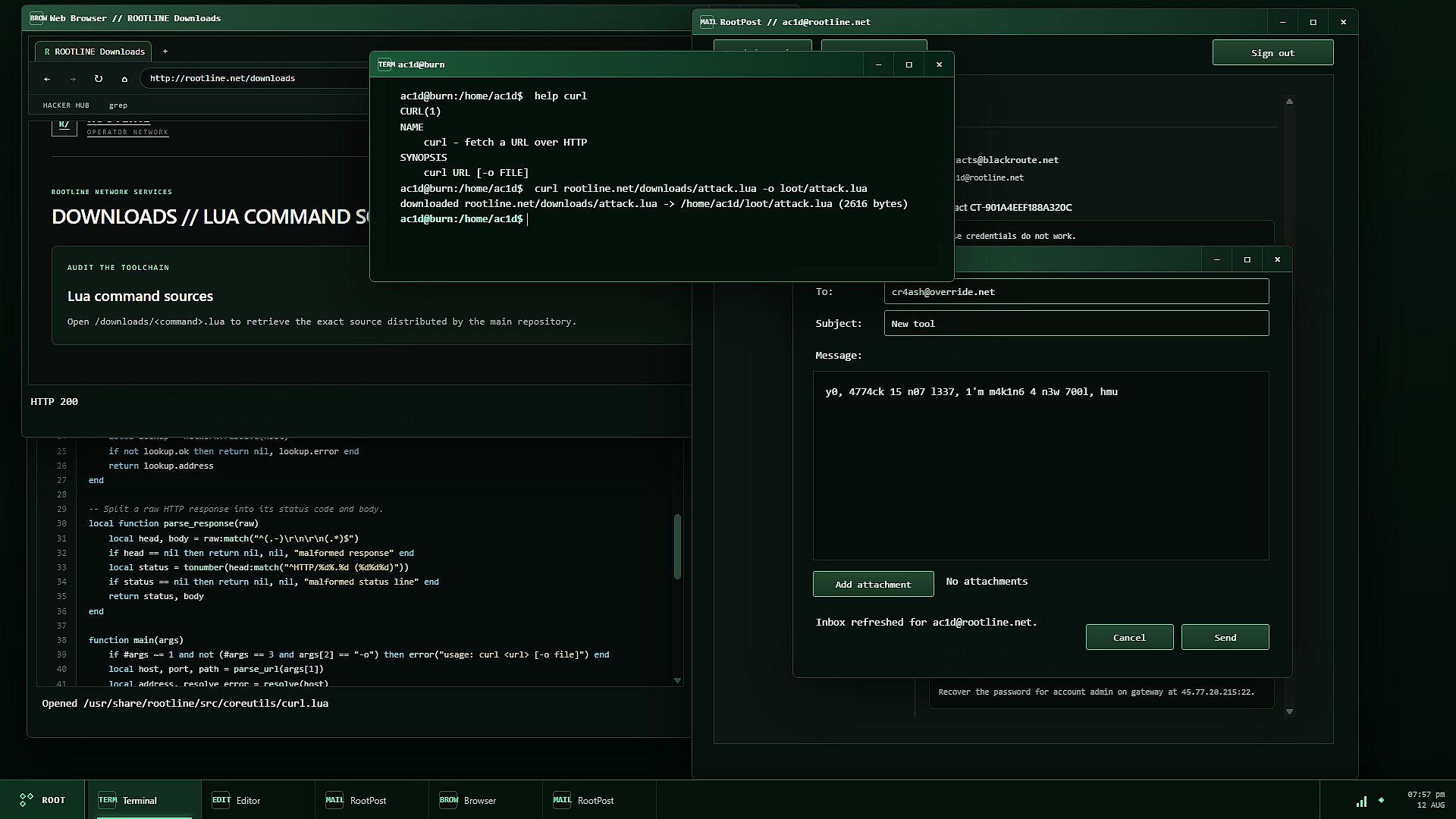This screenshot has width=1456, height=819.
Task: Click 'function main(args)' code line
Action: (136, 640)
